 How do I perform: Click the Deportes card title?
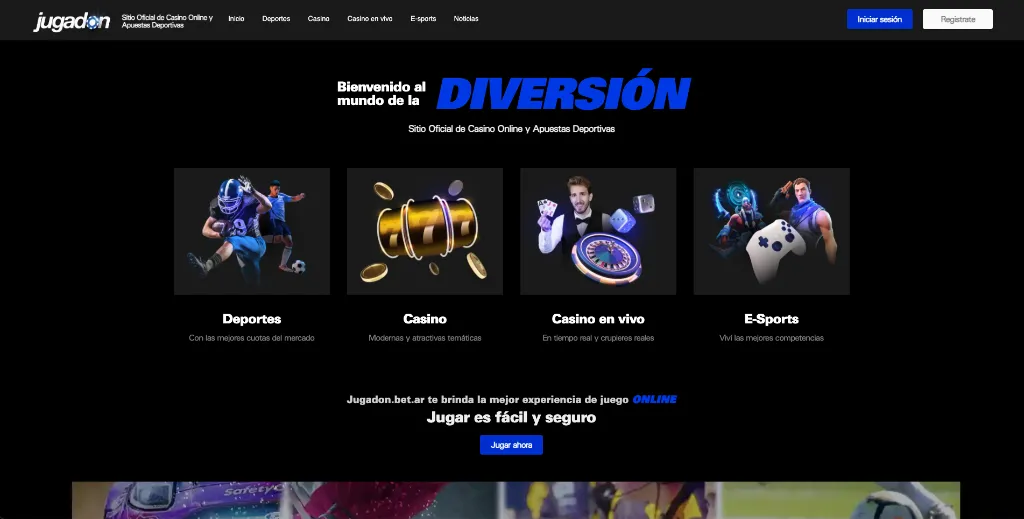click(x=251, y=319)
